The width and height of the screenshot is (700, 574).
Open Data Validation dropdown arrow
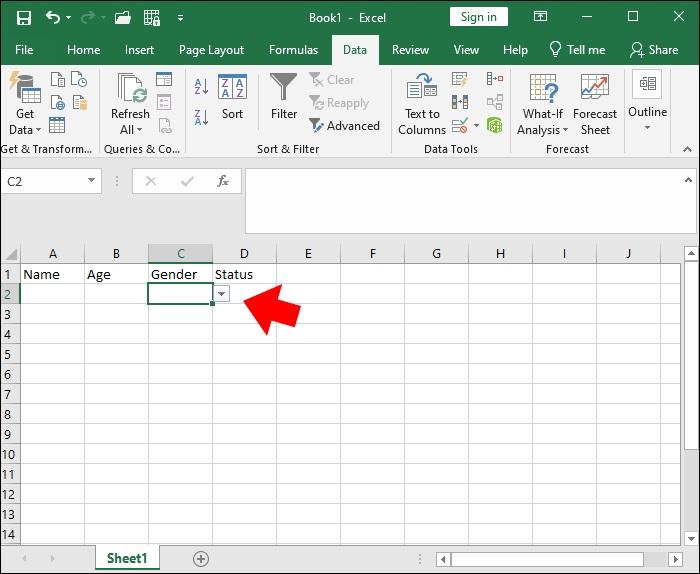click(x=476, y=126)
